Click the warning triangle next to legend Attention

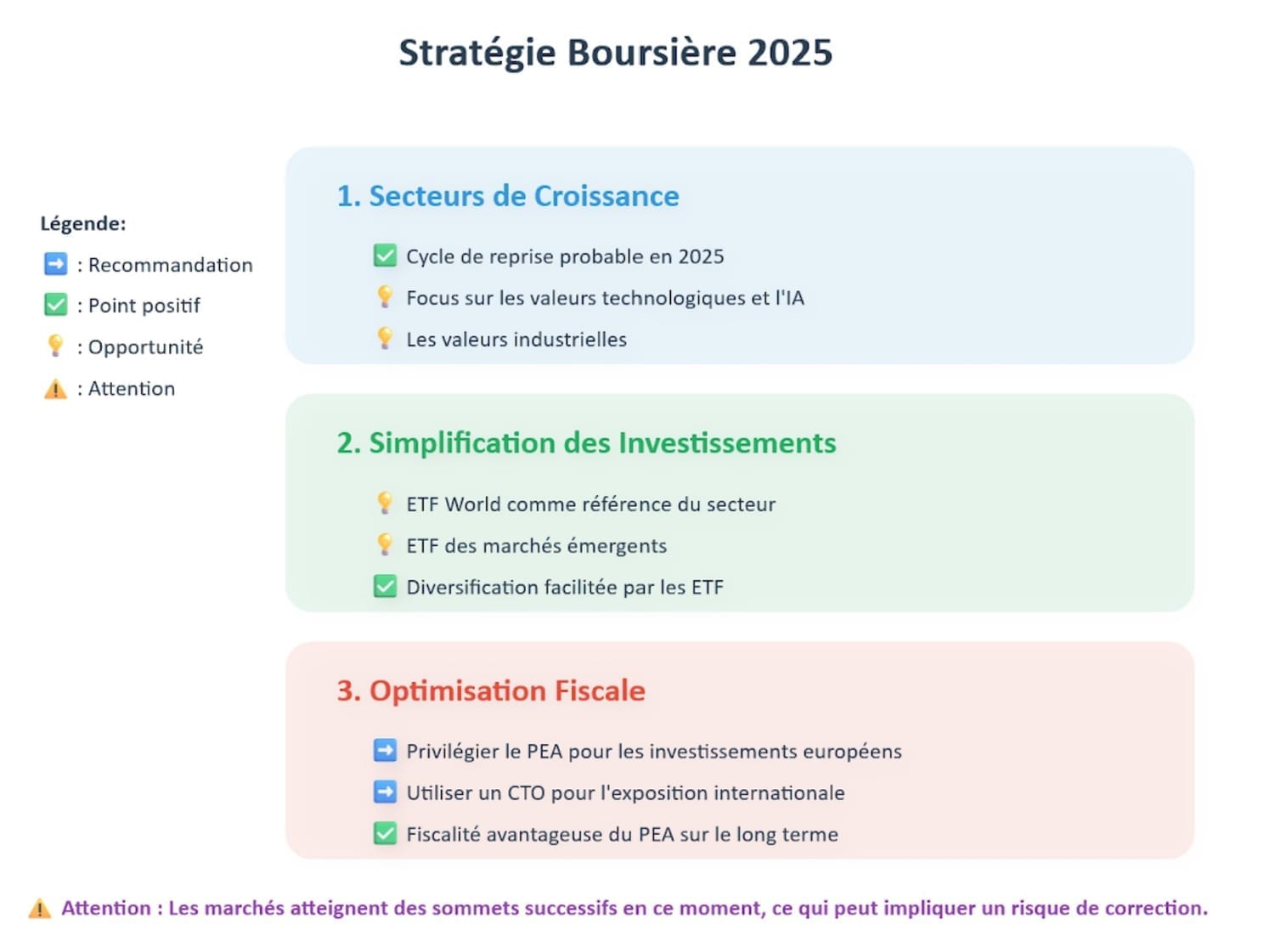pos(55,389)
